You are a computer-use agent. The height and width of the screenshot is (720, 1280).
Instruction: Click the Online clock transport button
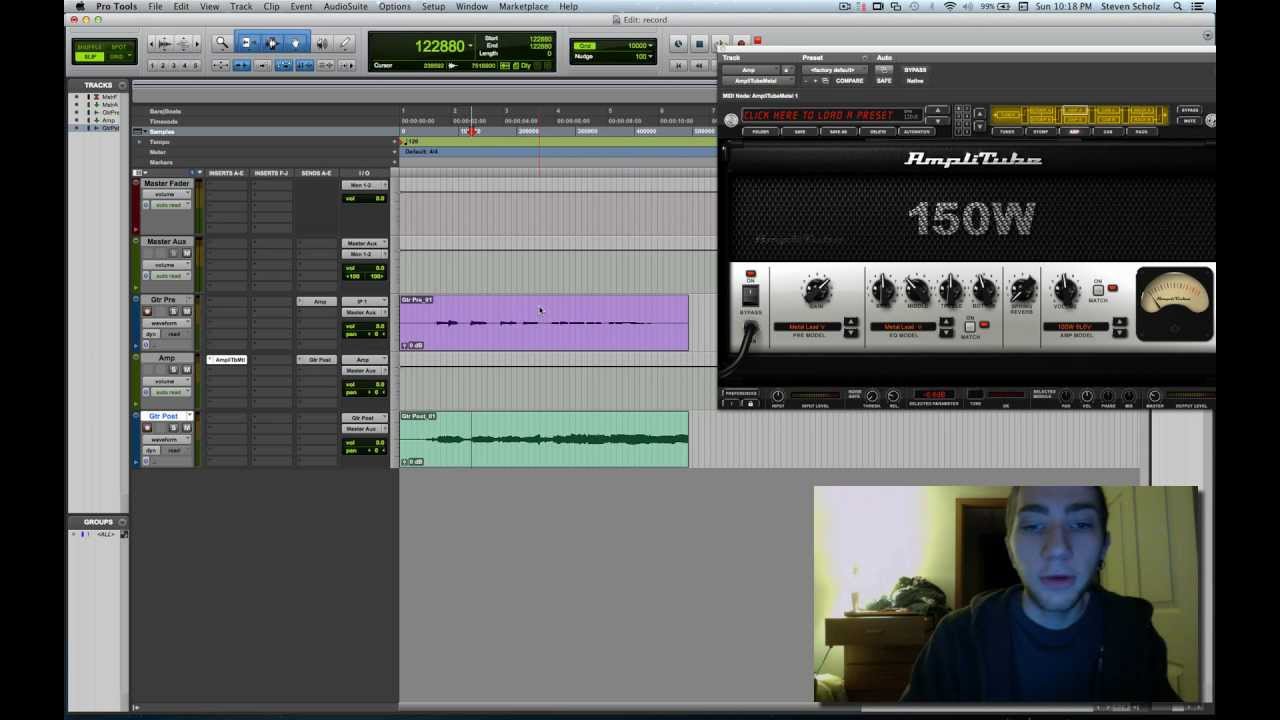[678, 44]
